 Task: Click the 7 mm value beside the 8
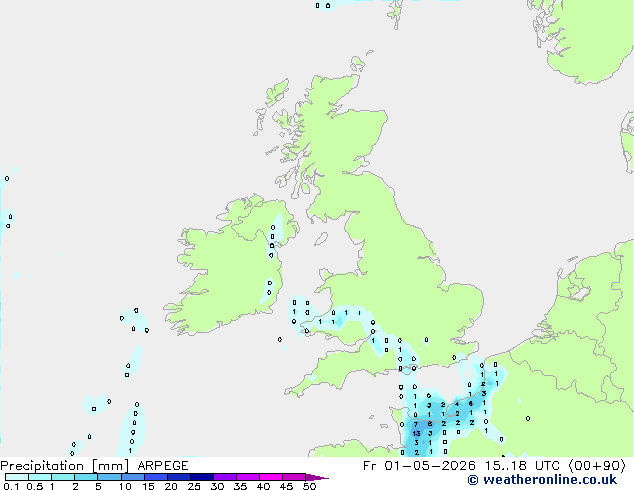(416, 424)
